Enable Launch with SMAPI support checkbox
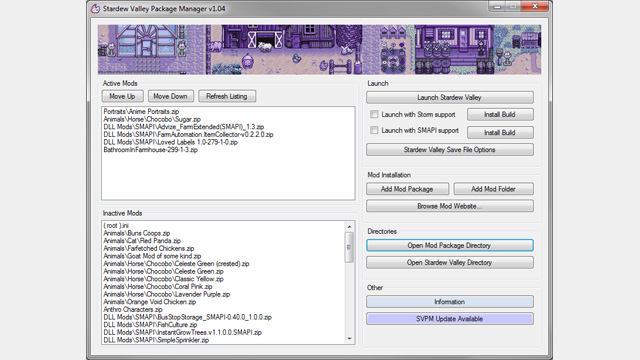The height and width of the screenshot is (360, 640). pyautogui.click(x=374, y=130)
